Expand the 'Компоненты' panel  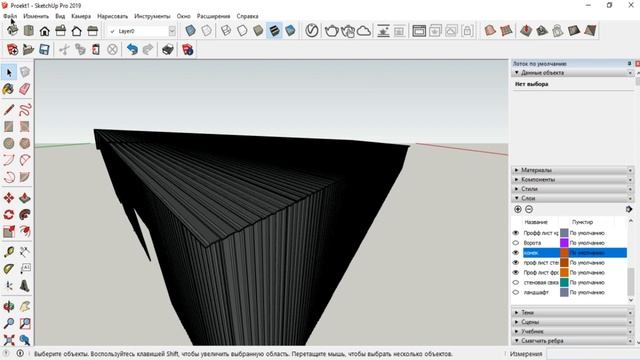click(x=573, y=180)
